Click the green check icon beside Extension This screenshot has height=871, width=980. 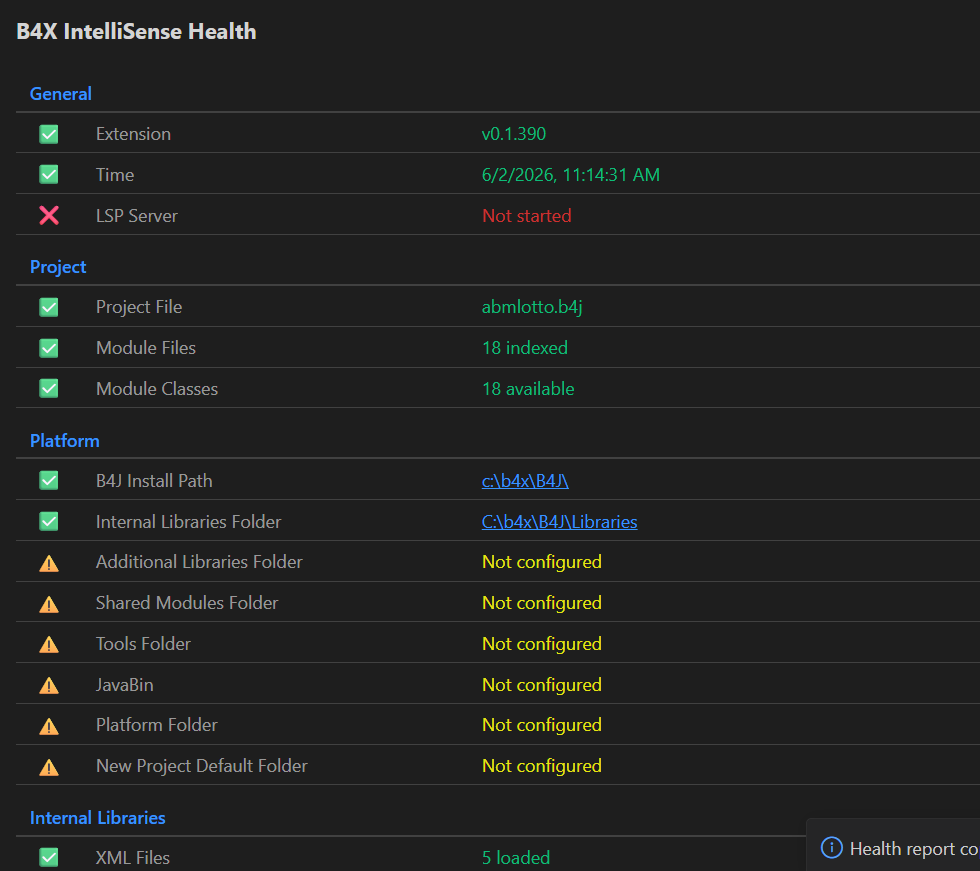(x=49, y=134)
